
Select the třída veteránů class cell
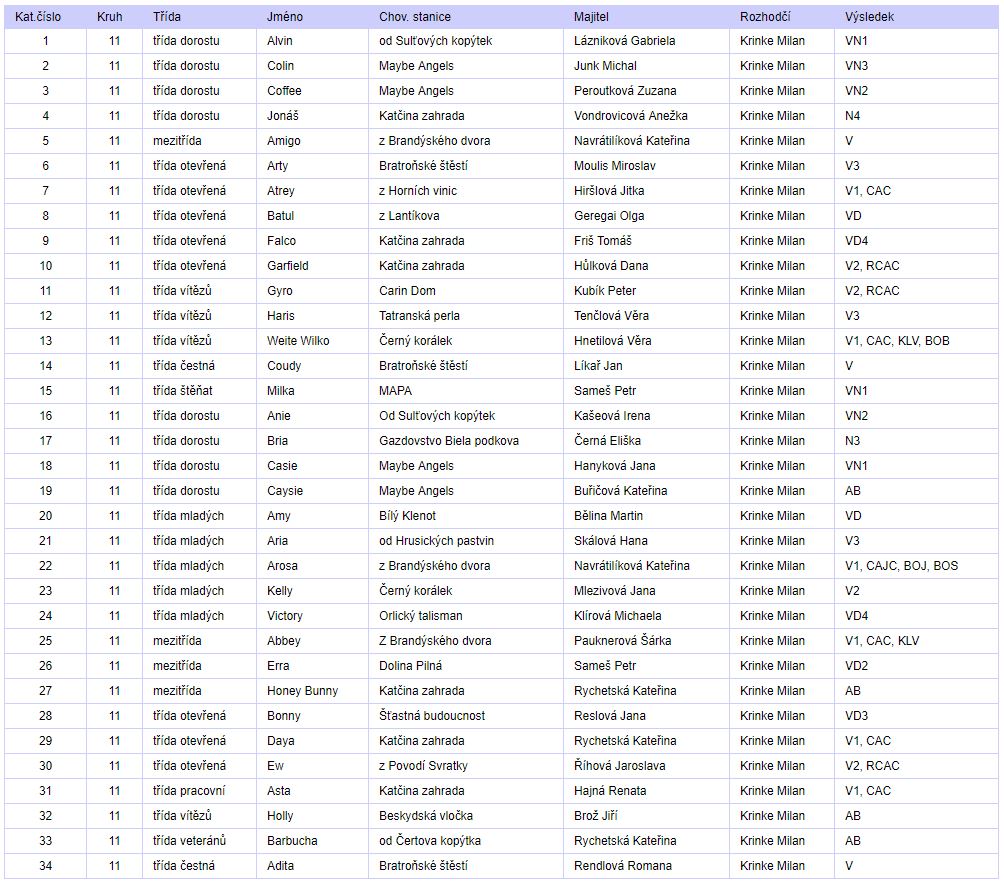click(189, 841)
